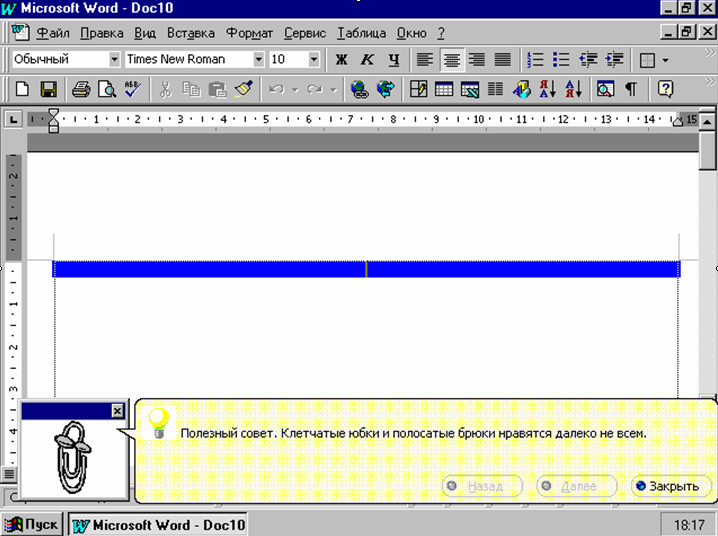Open the Таблица menu
This screenshot has height=536, width=718.
coord(362,33)
